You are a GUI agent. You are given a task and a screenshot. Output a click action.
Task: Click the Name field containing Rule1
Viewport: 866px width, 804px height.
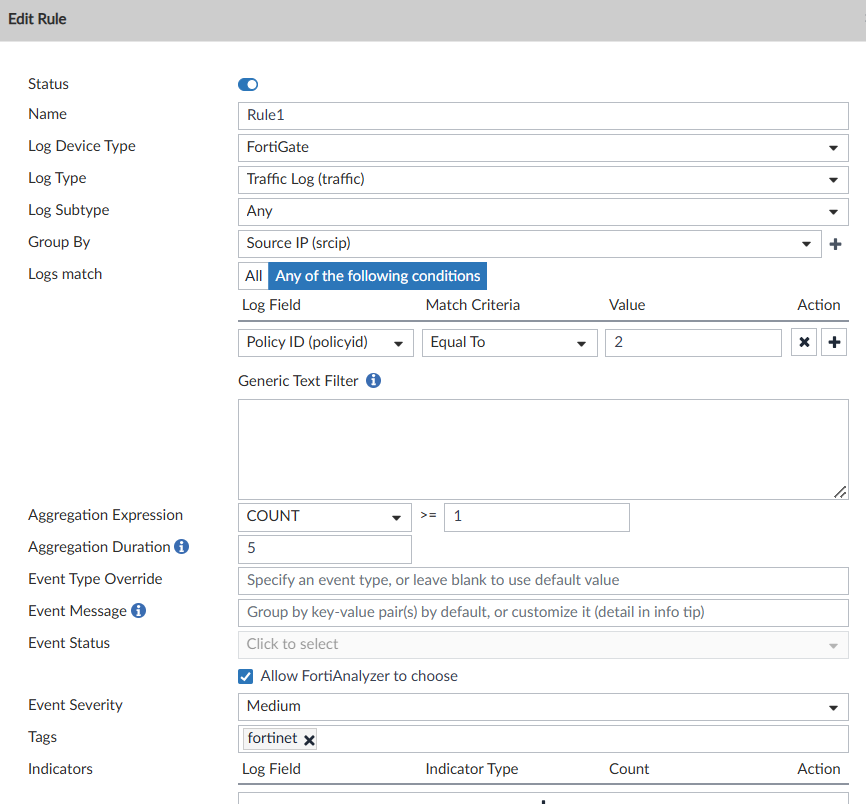tap(543, 115)
